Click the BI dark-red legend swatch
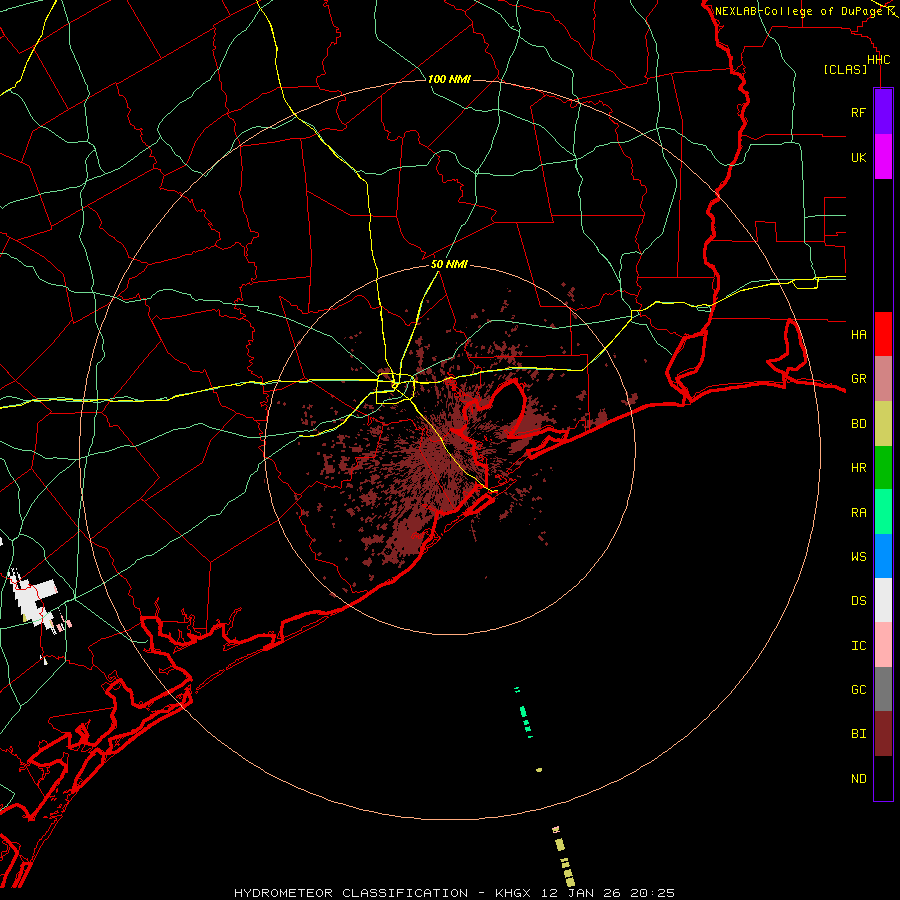900x900 pixels. 883,734
